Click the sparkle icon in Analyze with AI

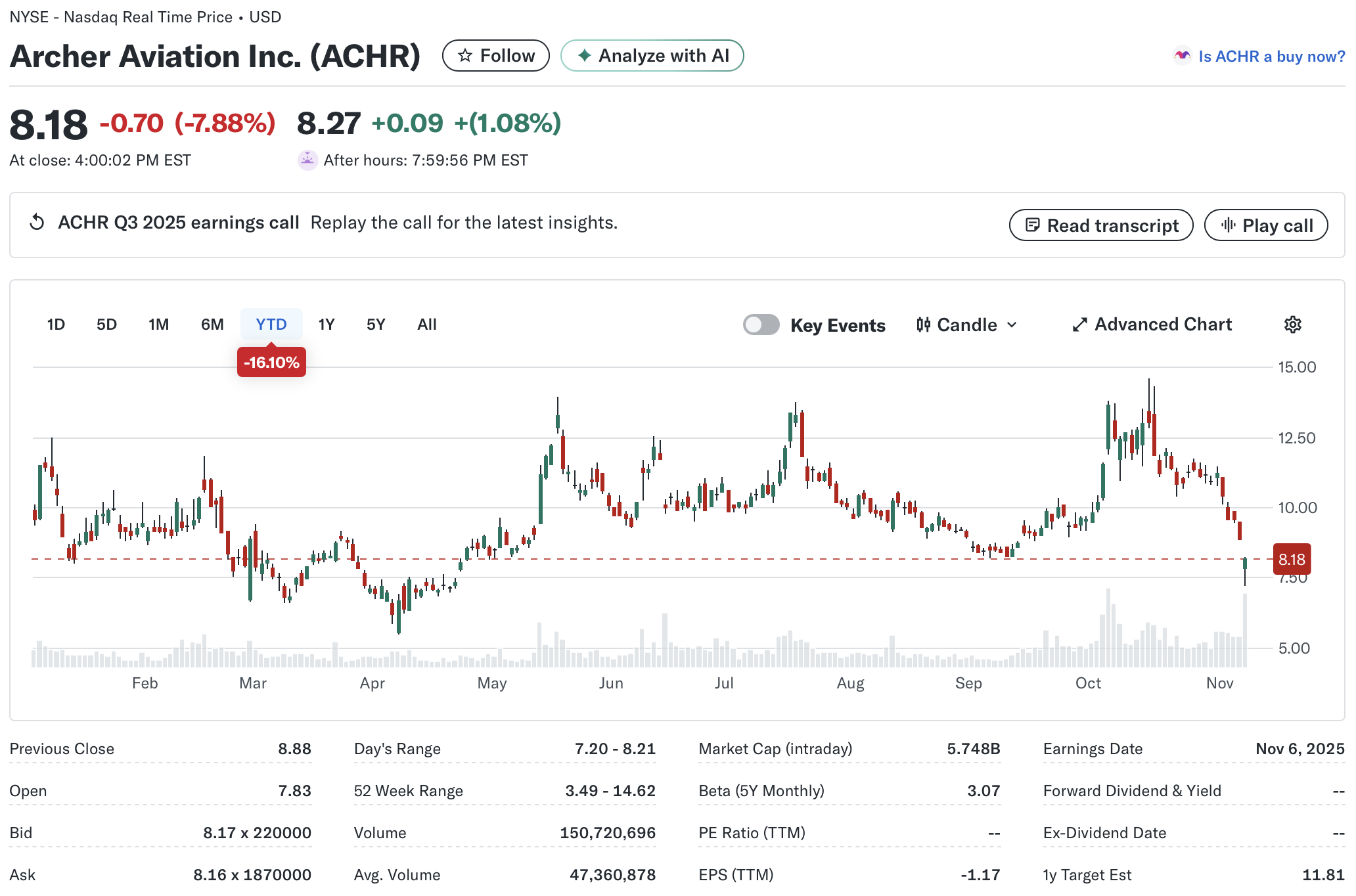coord(584,56)
